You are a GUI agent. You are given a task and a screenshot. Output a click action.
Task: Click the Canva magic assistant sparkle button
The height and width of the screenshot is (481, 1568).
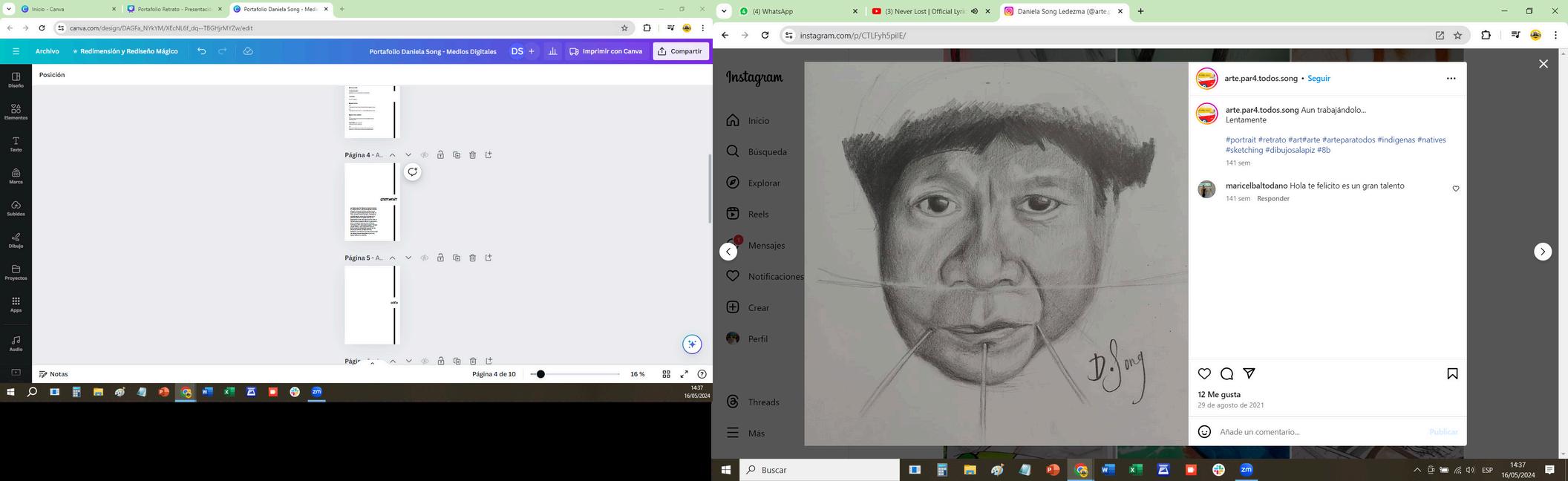[x=692, y=344]
